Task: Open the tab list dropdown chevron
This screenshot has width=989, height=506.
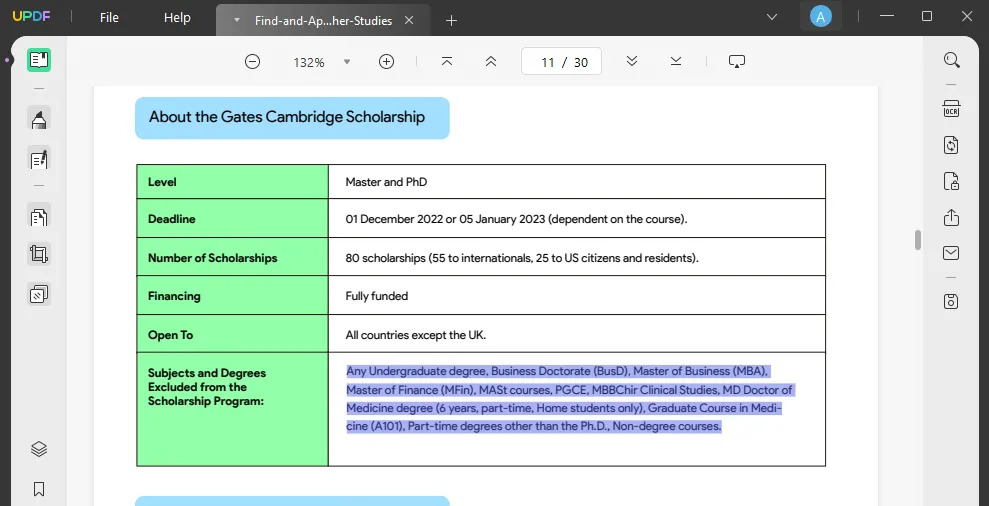Action: click(771, 17)
